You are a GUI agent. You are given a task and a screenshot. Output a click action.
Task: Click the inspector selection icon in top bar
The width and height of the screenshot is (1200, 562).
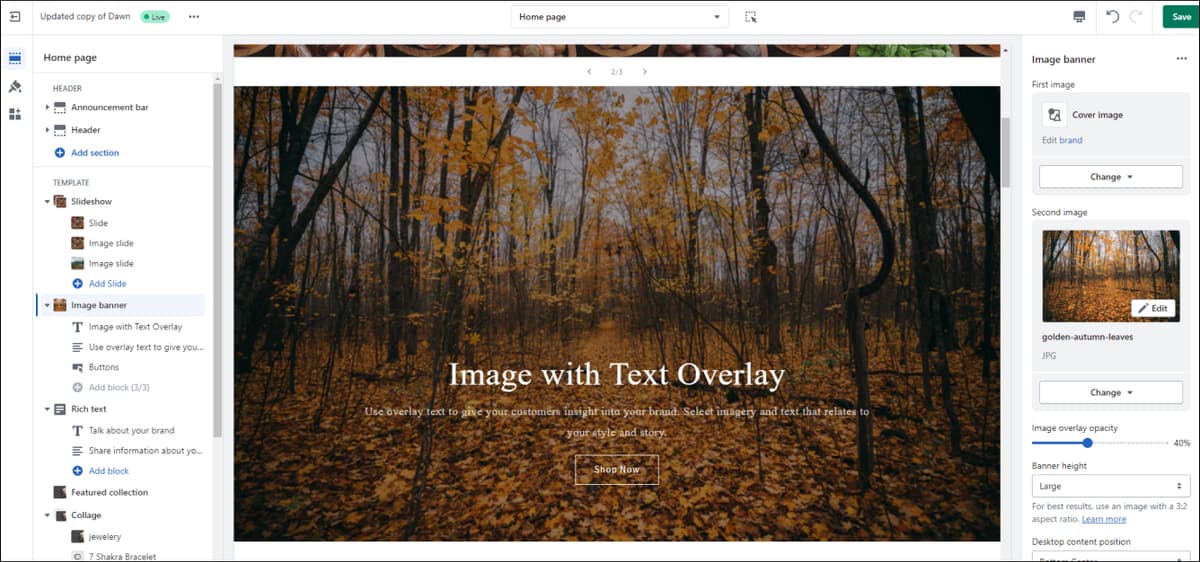coord(751,17)
